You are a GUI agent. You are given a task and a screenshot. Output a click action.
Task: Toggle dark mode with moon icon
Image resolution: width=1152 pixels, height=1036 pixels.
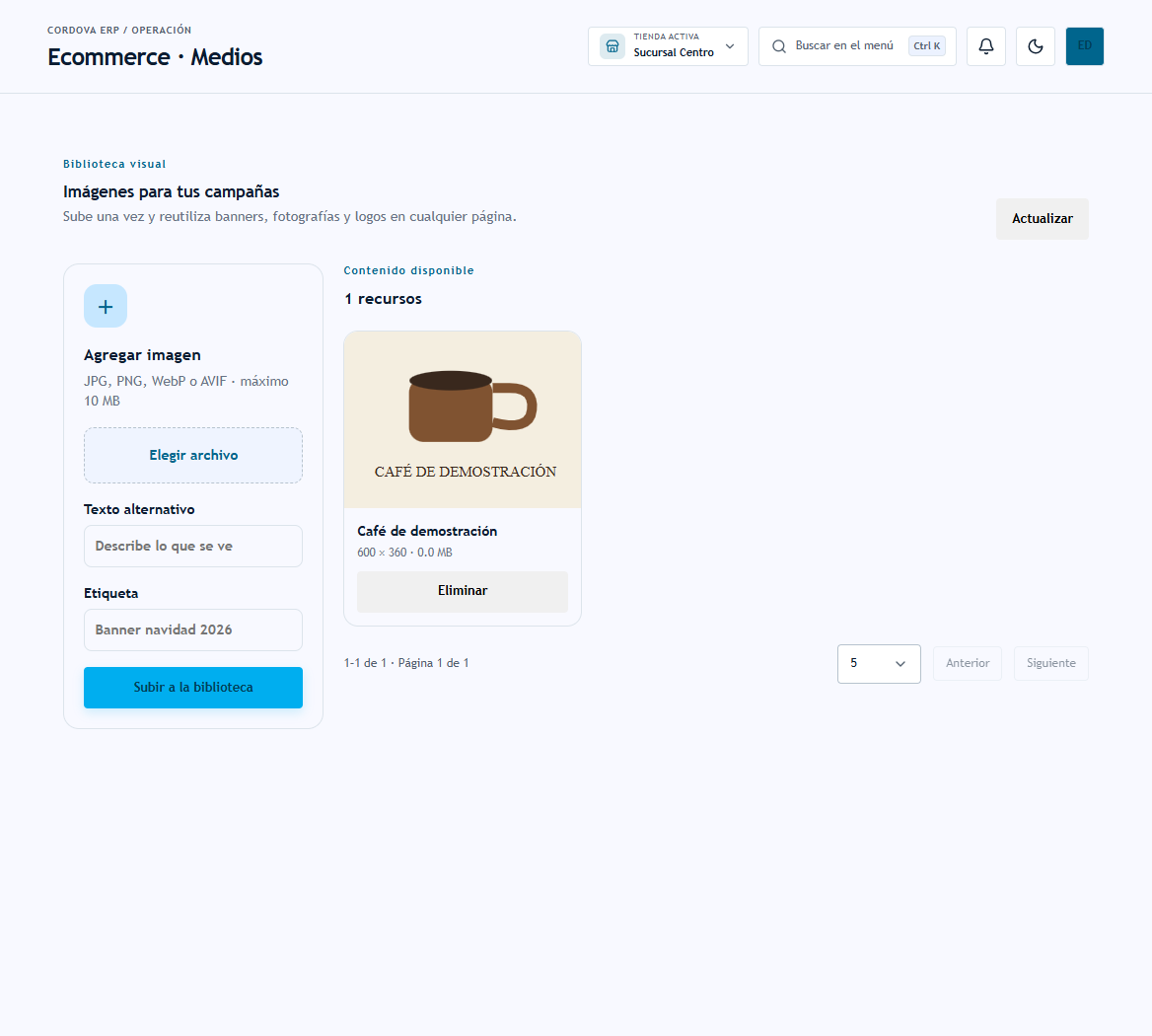(1036, 46)
